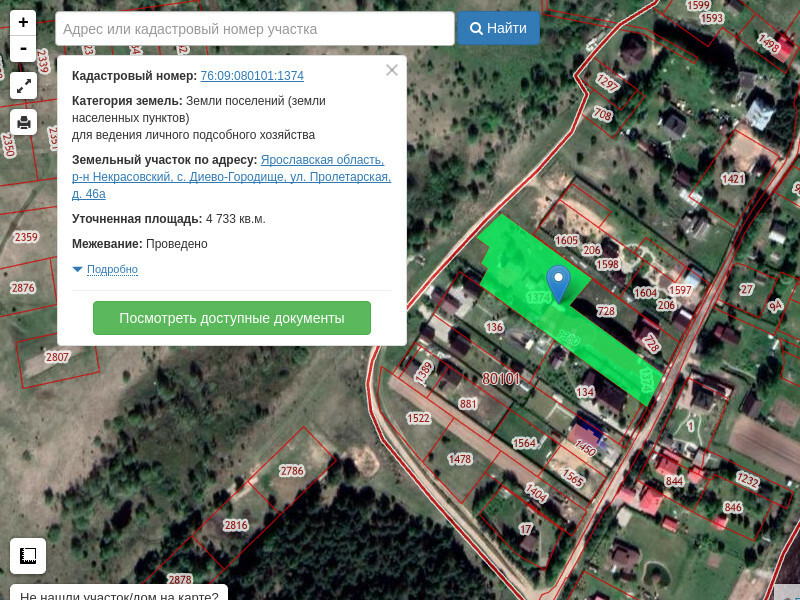Click Посмотреть доступные документы button
Image resolution: width=800 pixels, height=600 pixels.
[231, 318]
